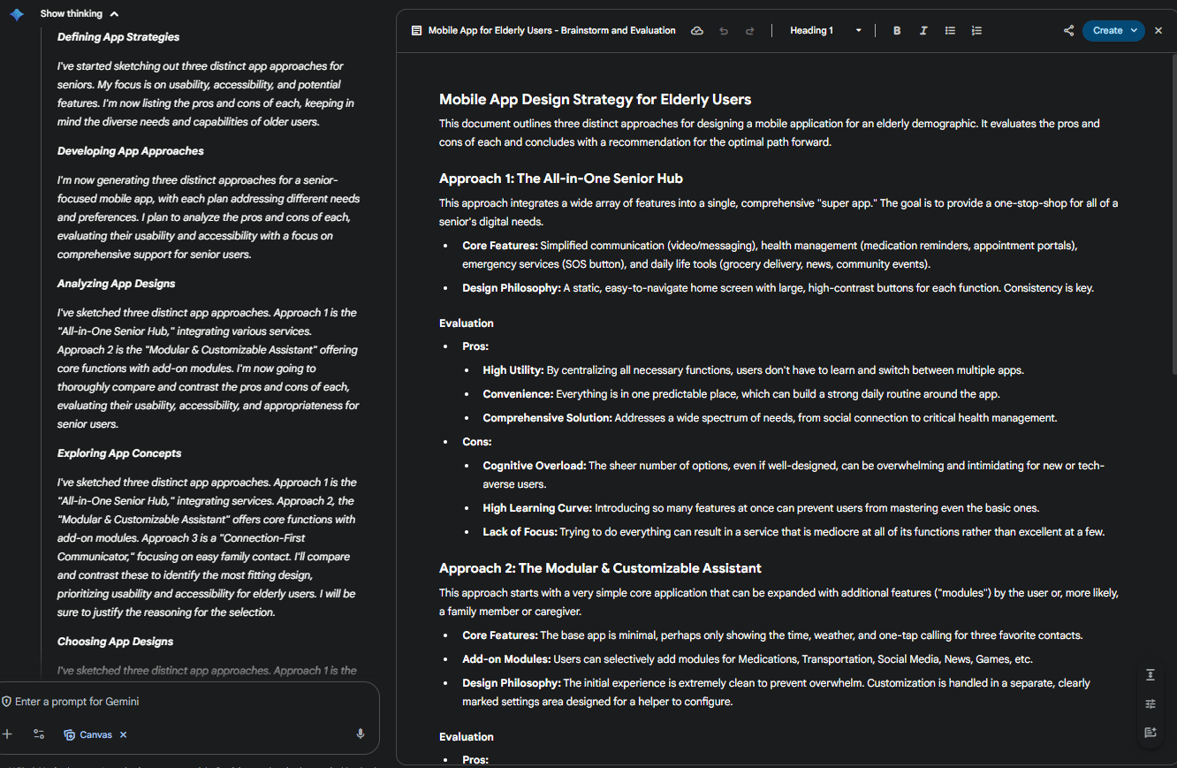
Task: Open the Create button dropdown arrow
Action: (x=1134, y=31)
